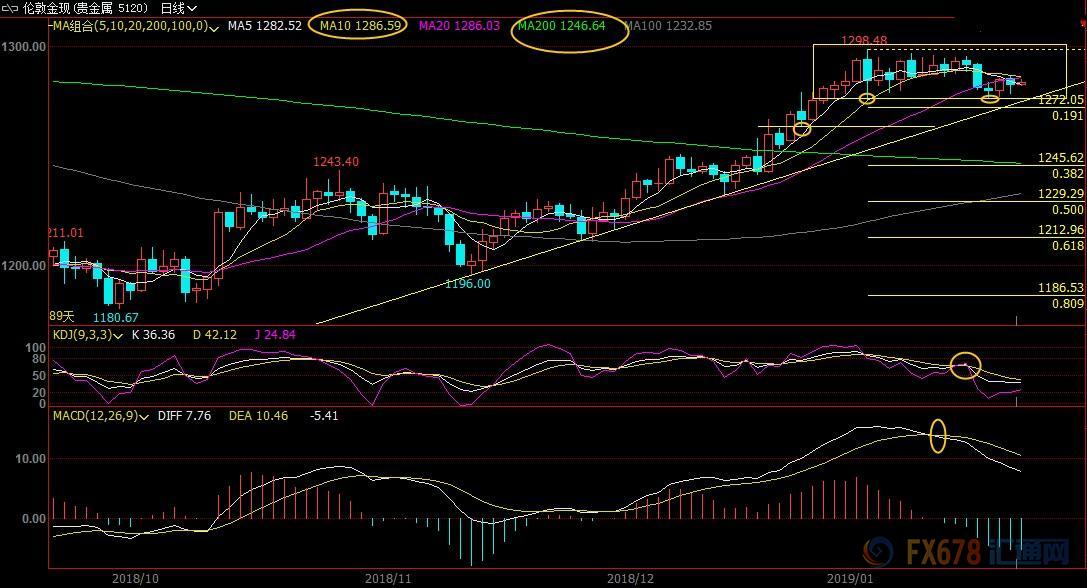
Task: Select the MA200 1246.64 label
Action: pos(562,26)
